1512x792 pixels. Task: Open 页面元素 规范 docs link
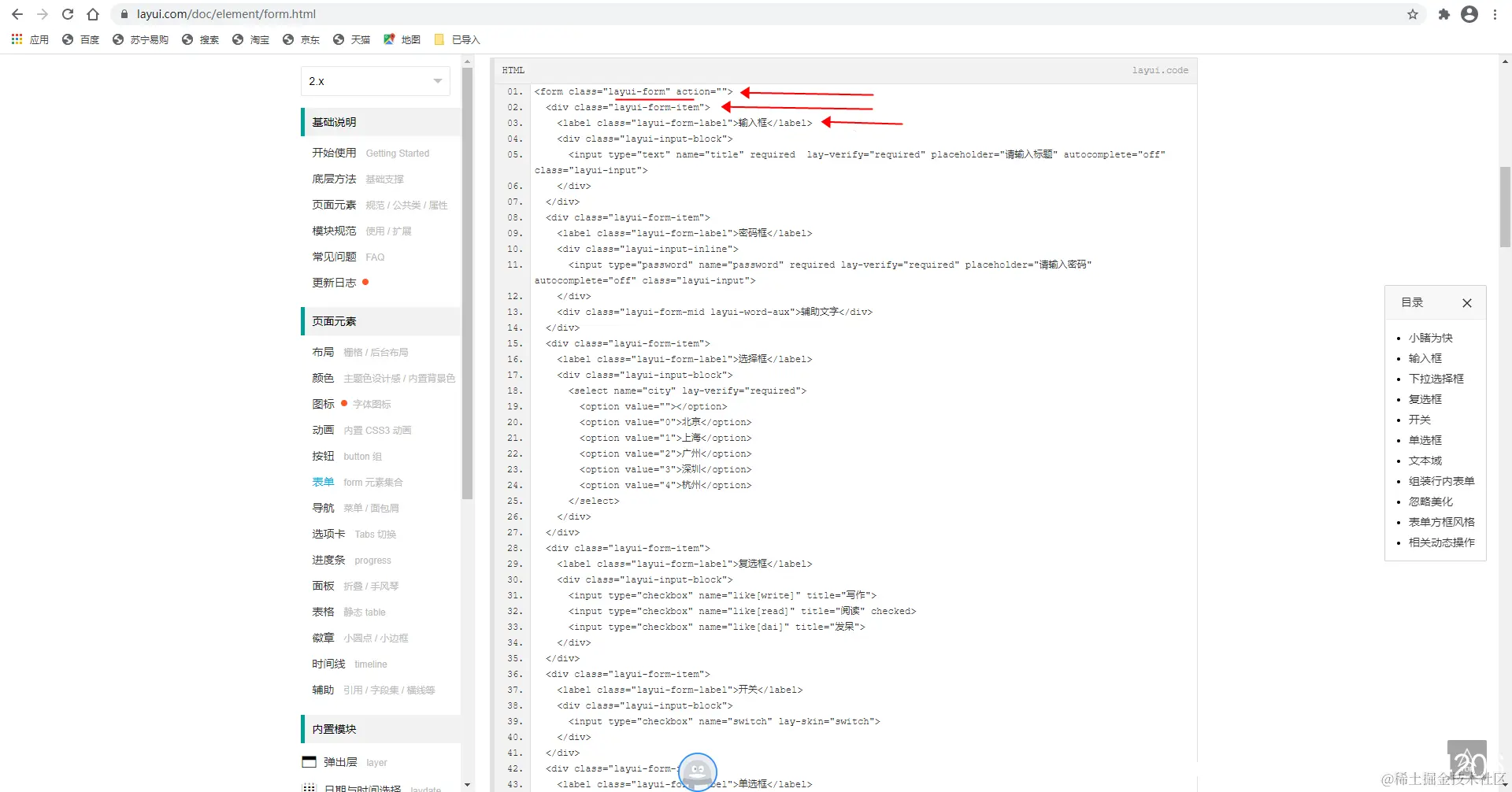click(x=380, y=205)
